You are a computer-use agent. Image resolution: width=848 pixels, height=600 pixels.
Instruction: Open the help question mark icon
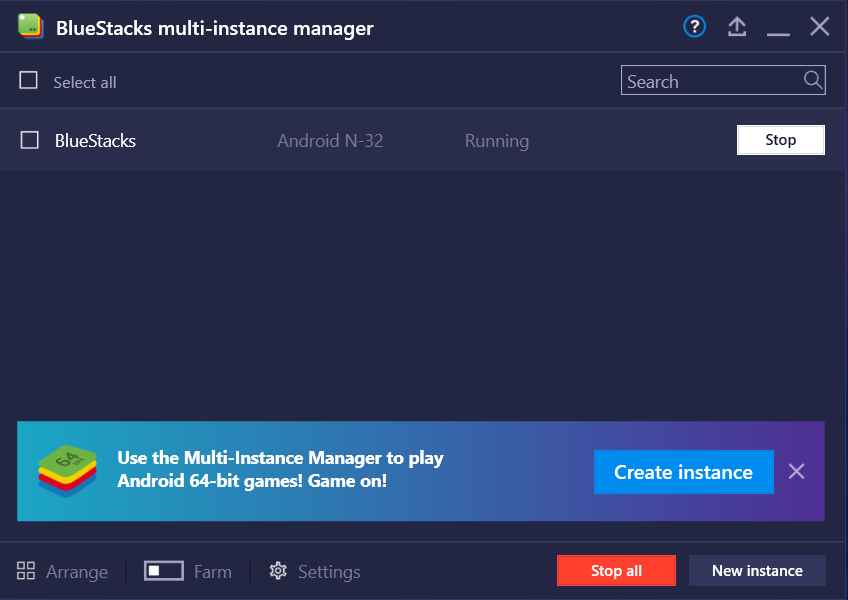(694, 27)
